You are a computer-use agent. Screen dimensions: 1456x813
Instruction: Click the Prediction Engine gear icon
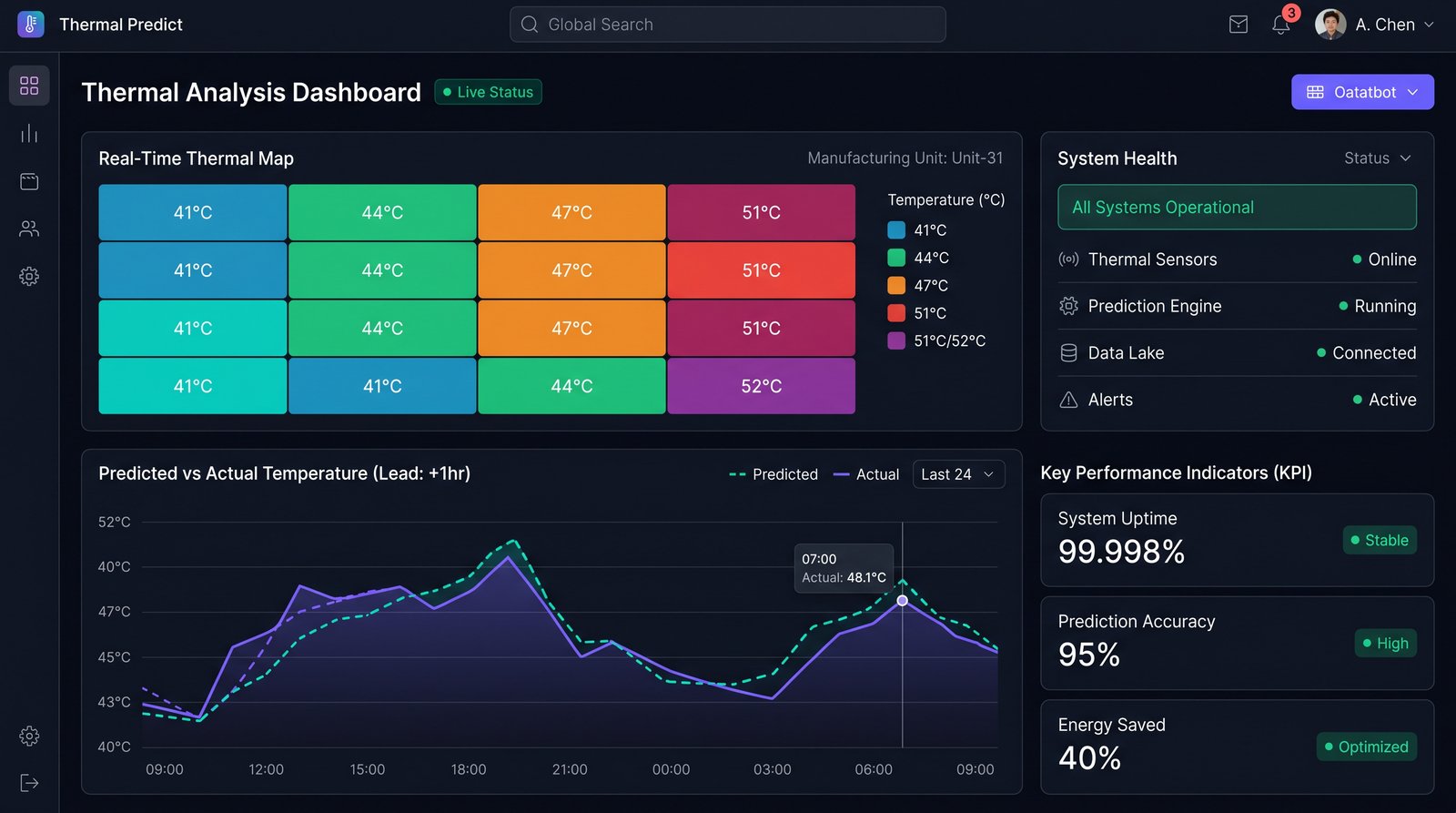click(1068, 306)
